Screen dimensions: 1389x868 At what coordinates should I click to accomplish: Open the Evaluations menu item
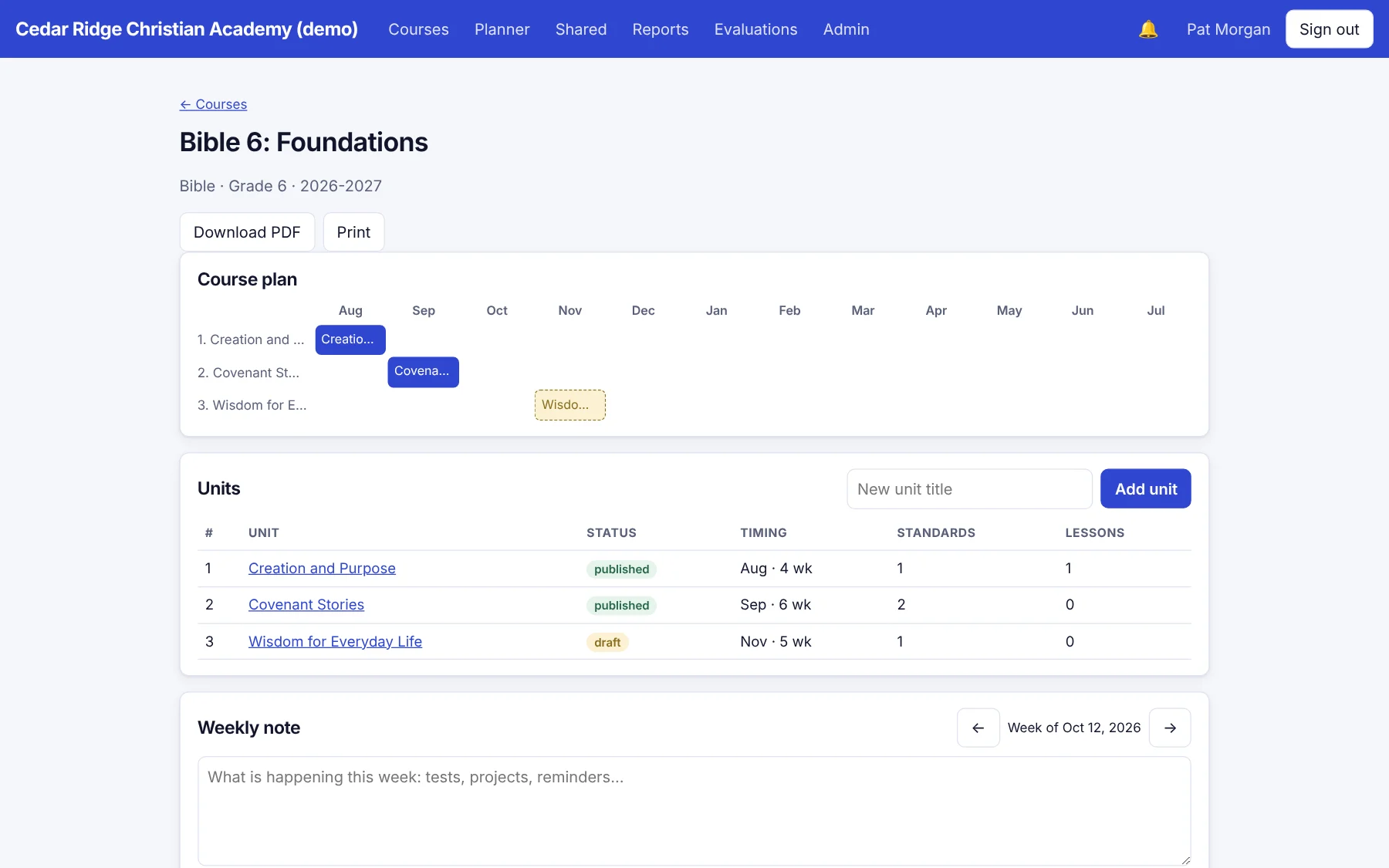point(756,29)
